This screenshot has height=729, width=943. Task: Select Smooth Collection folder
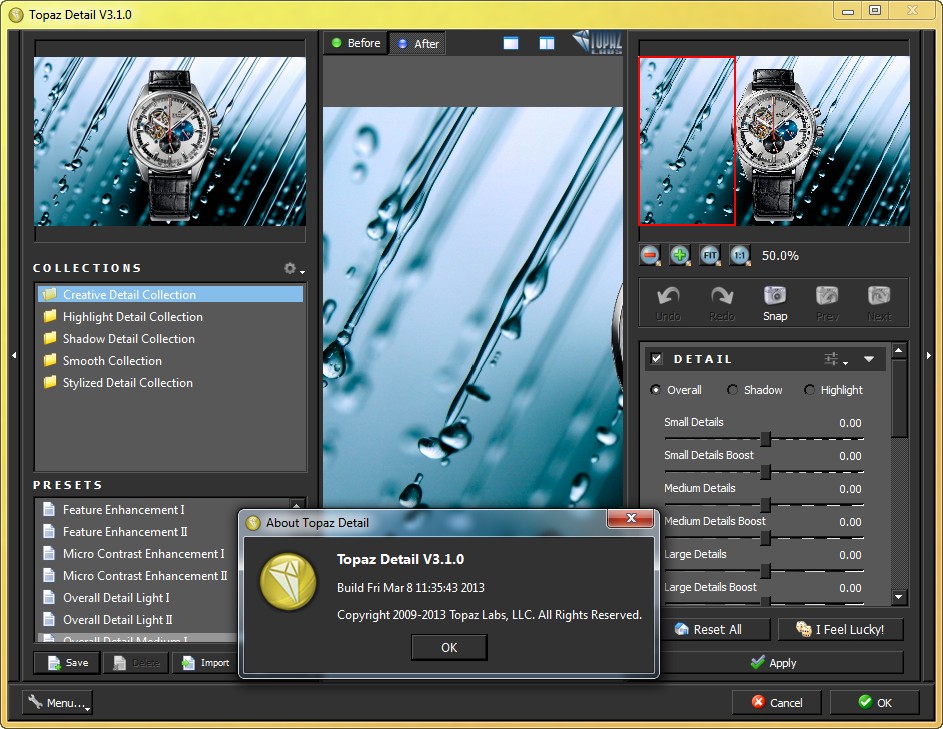pyautogui.click(x=170, y=361)
